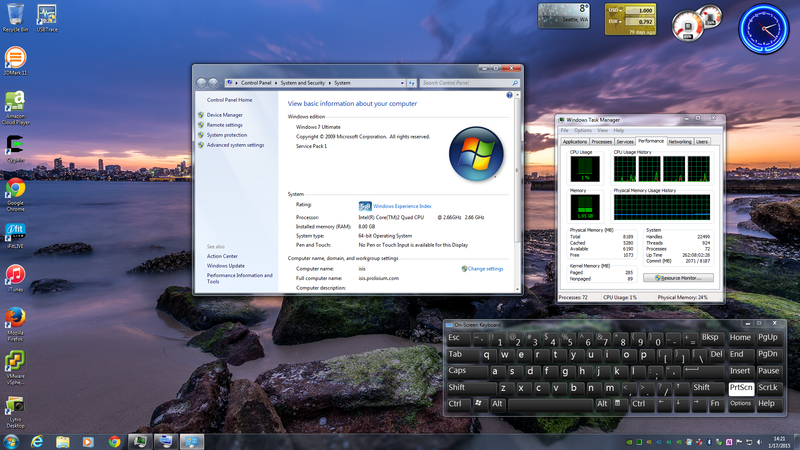This screenshot has height=450, width=800.
Task: Click the Resource Monitor button
Action: [680, 277]
